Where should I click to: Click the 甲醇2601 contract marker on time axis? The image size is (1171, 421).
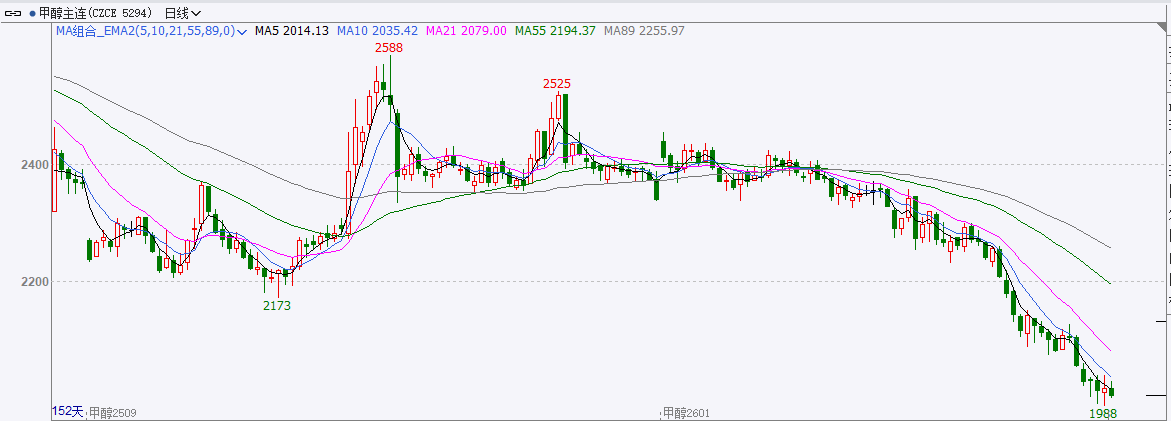[x=685, y=412]
